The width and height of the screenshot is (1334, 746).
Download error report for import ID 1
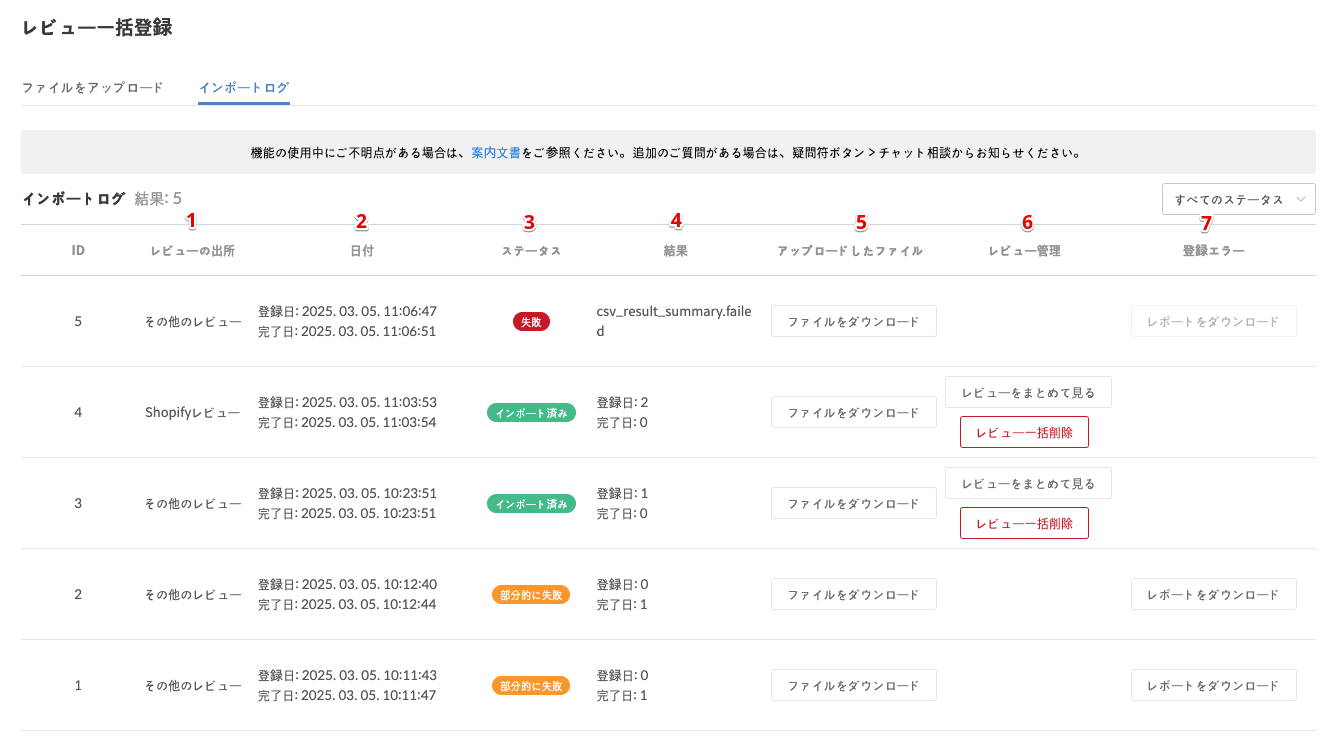(1213, 685)
